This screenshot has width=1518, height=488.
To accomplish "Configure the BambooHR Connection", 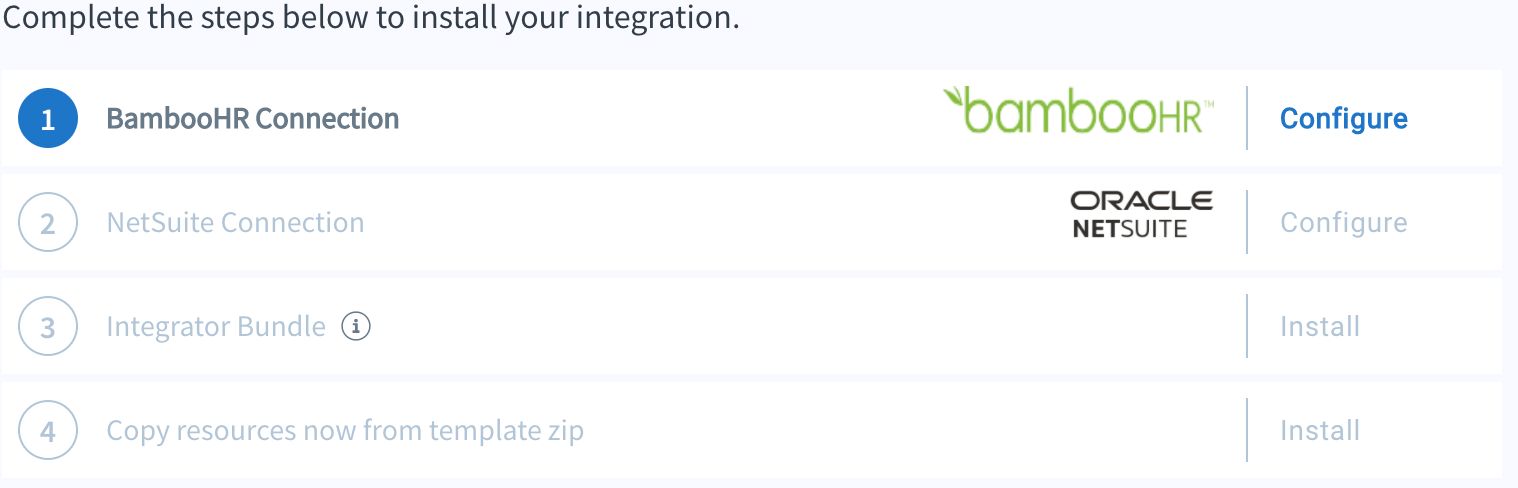I will point(1343,118).
